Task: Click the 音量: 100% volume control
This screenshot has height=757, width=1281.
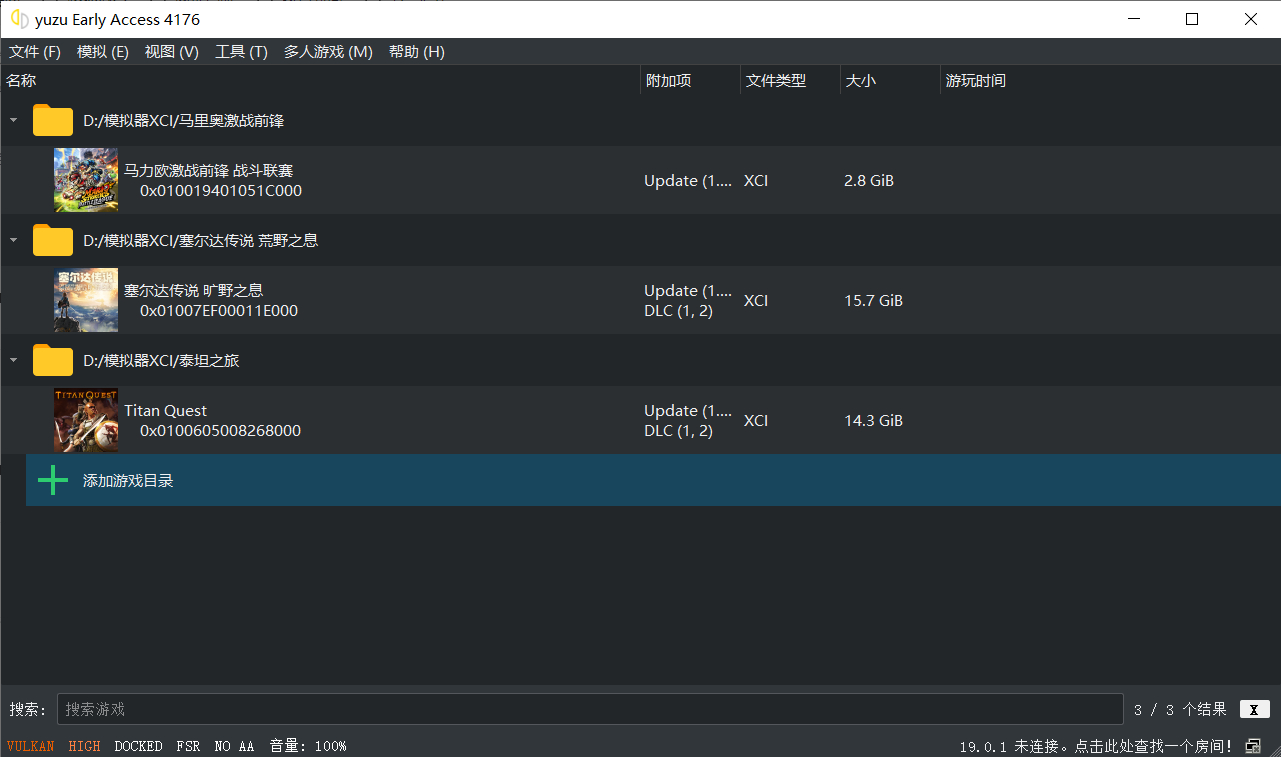Action: tap(308, 746)
